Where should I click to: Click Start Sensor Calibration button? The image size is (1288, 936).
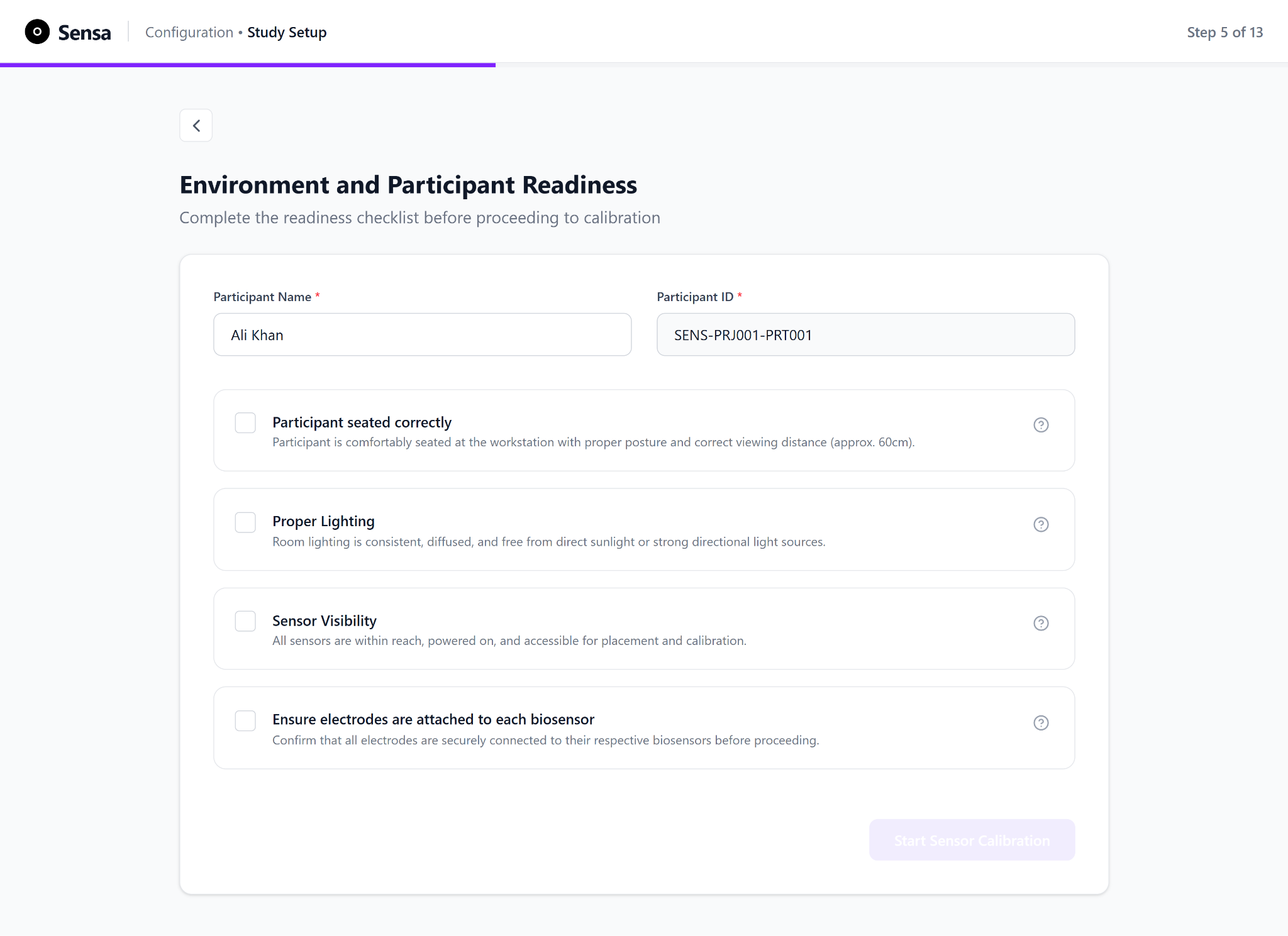(x=972, y=840)
